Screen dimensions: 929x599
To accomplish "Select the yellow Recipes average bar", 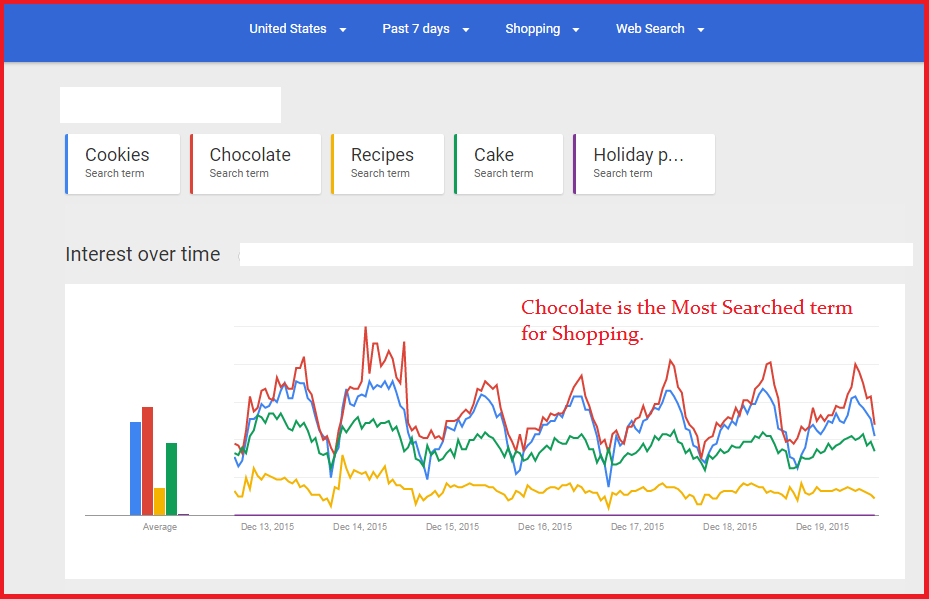I will [x=160, y=501].
